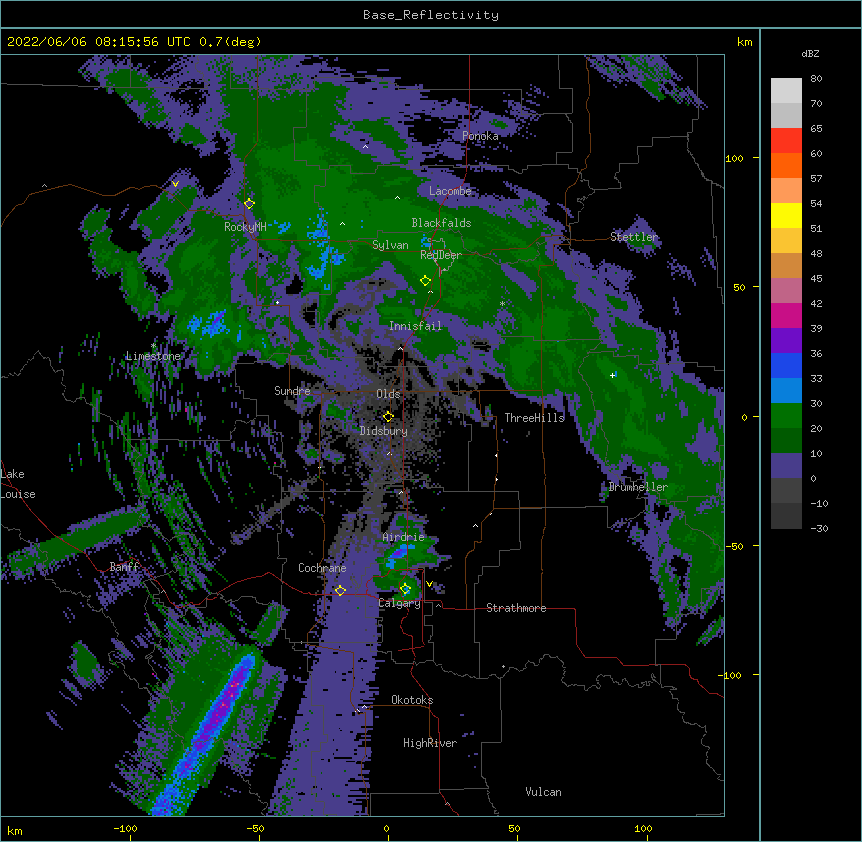
Task: Click the Lake Louise label
Action: click(18, 484)
